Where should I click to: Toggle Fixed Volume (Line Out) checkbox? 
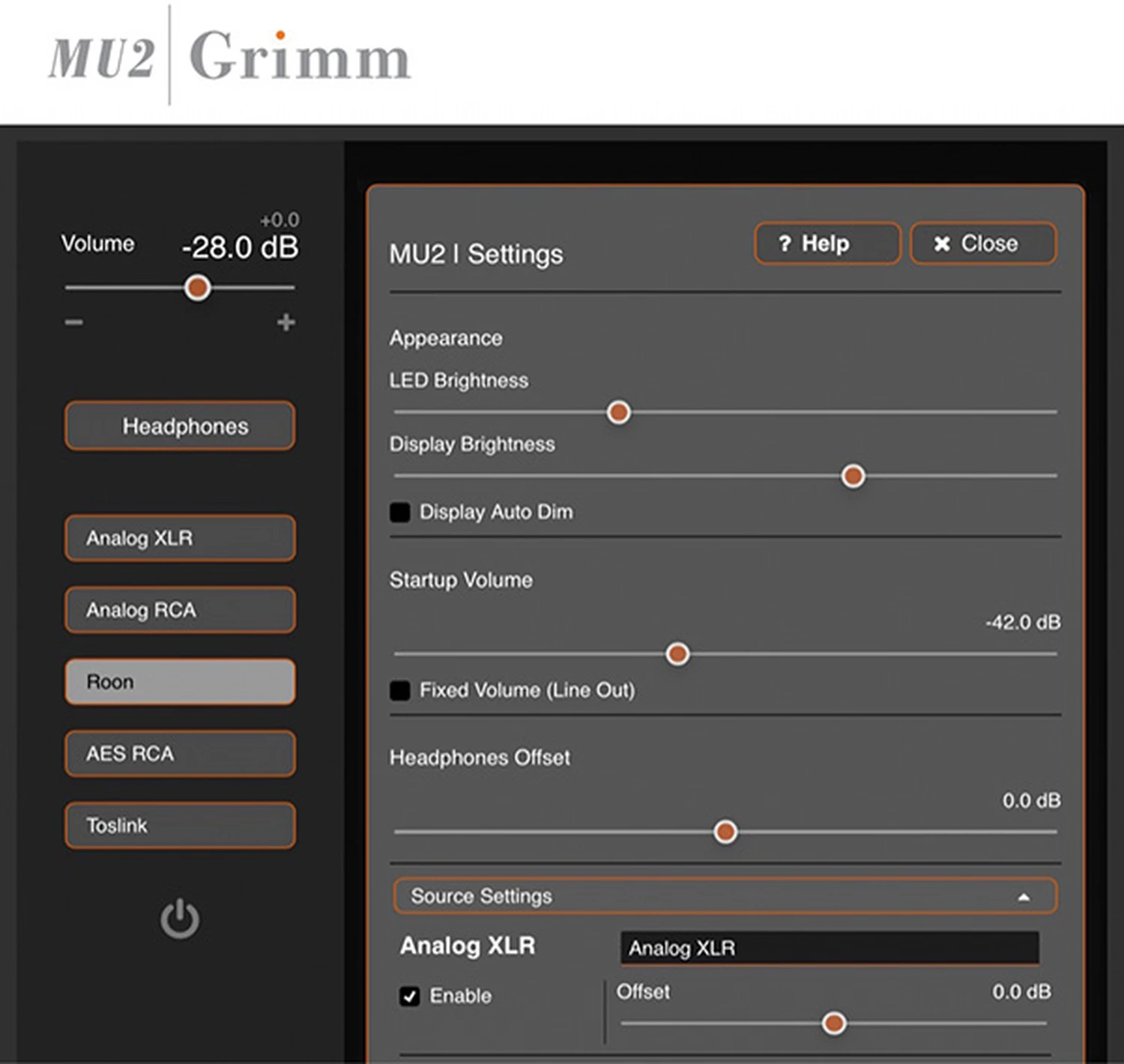tap(400, 691)
